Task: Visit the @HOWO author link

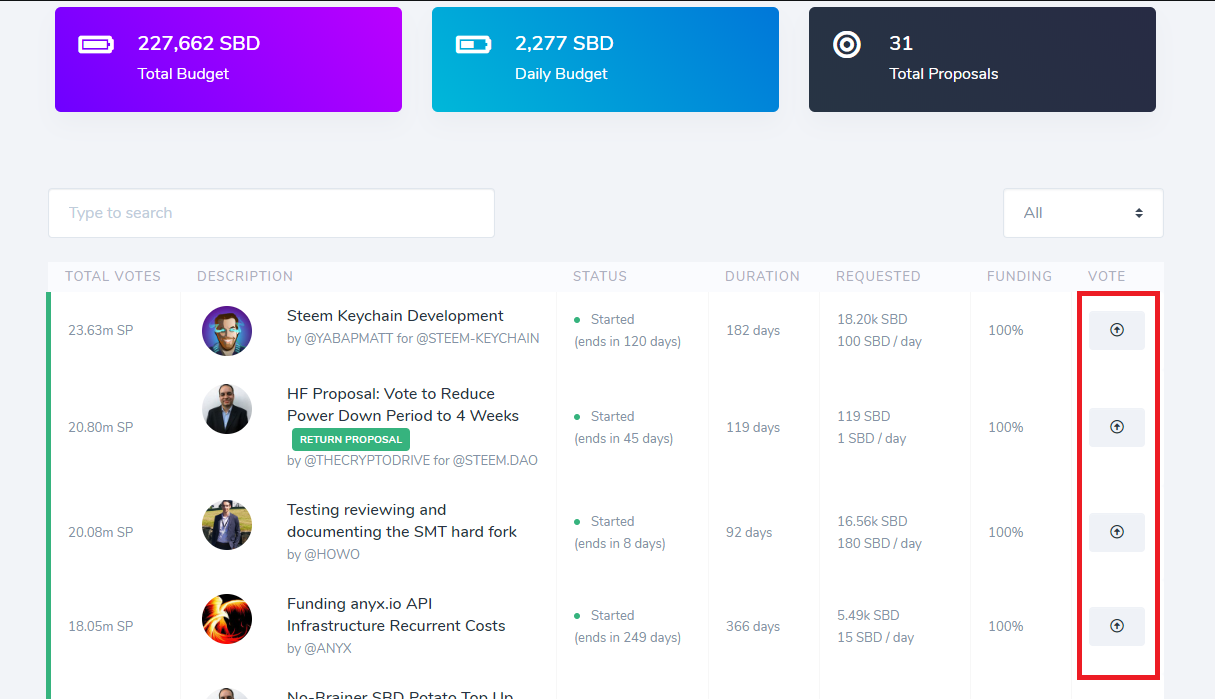Action: (x=331, y=554)
